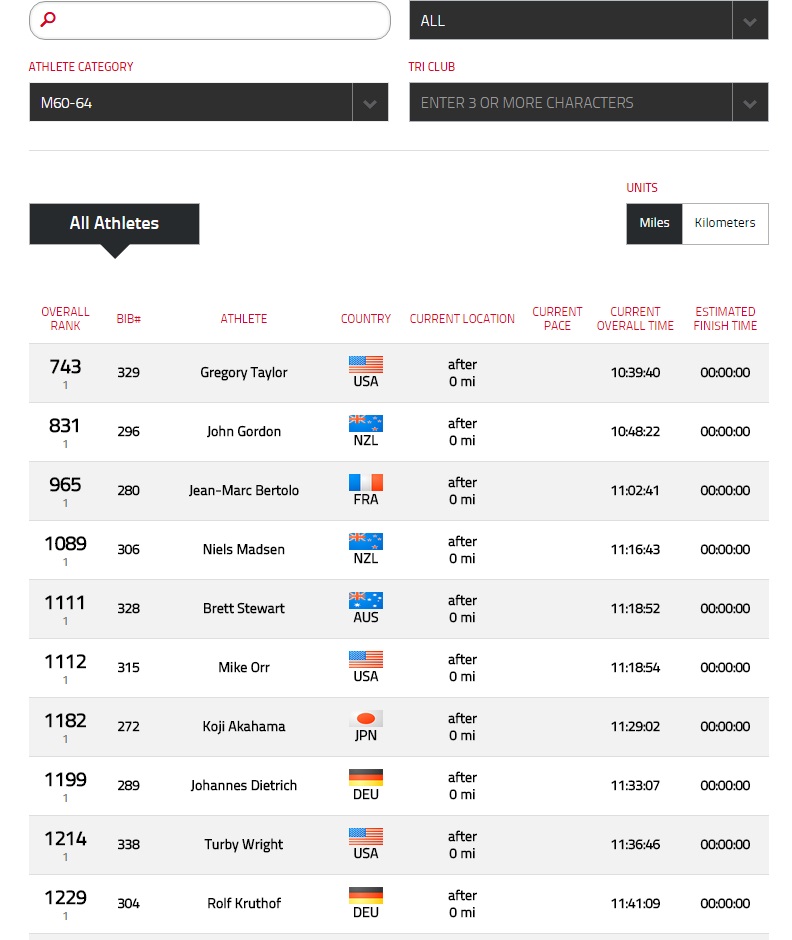Click the USA flag for Gregory Taylor
This screenshot has height=940, width=792.
[x=366, y=364]
